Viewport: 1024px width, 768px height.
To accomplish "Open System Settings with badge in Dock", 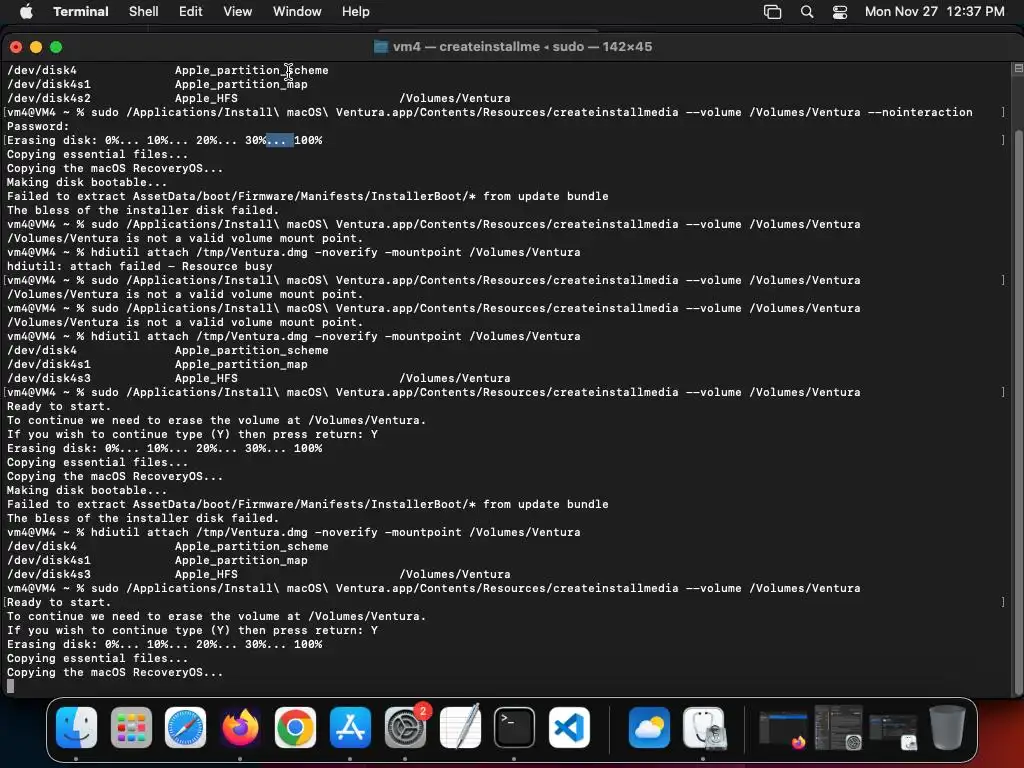I will click(x=405, y=727).
